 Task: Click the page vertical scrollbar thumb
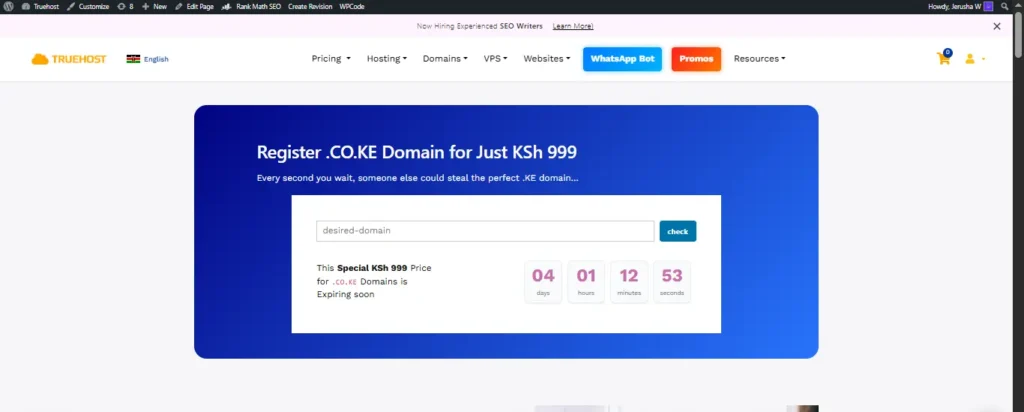click(1018, 33)
